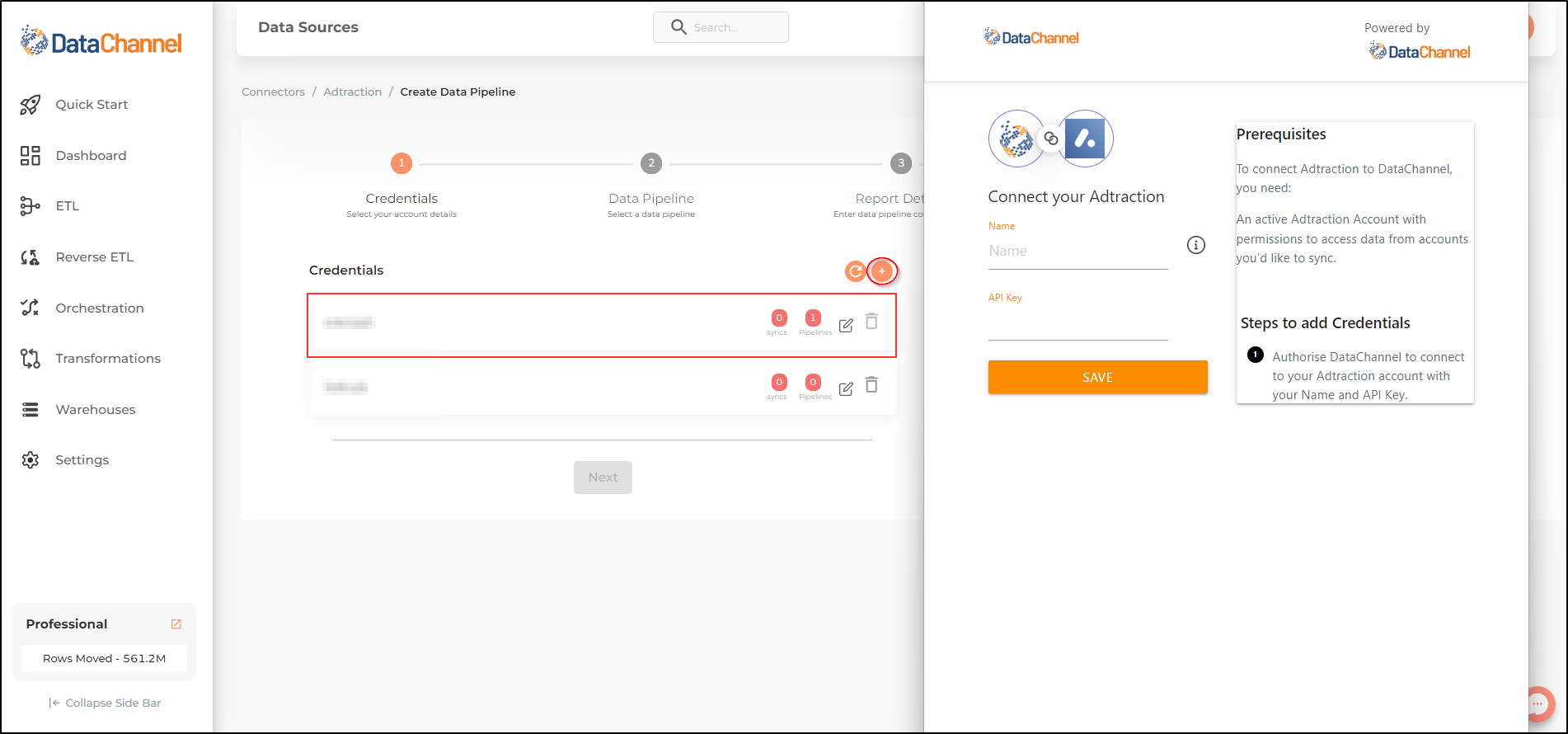Edit the second credential row
This screenshot has width=1568, height=734.
click(846, 388)
